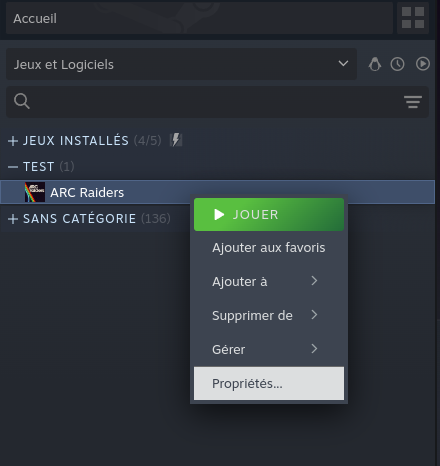Toggle the Linux penguin compatibility filter
The width and height of the screenshot is (440, 466).
pos(375,64)
